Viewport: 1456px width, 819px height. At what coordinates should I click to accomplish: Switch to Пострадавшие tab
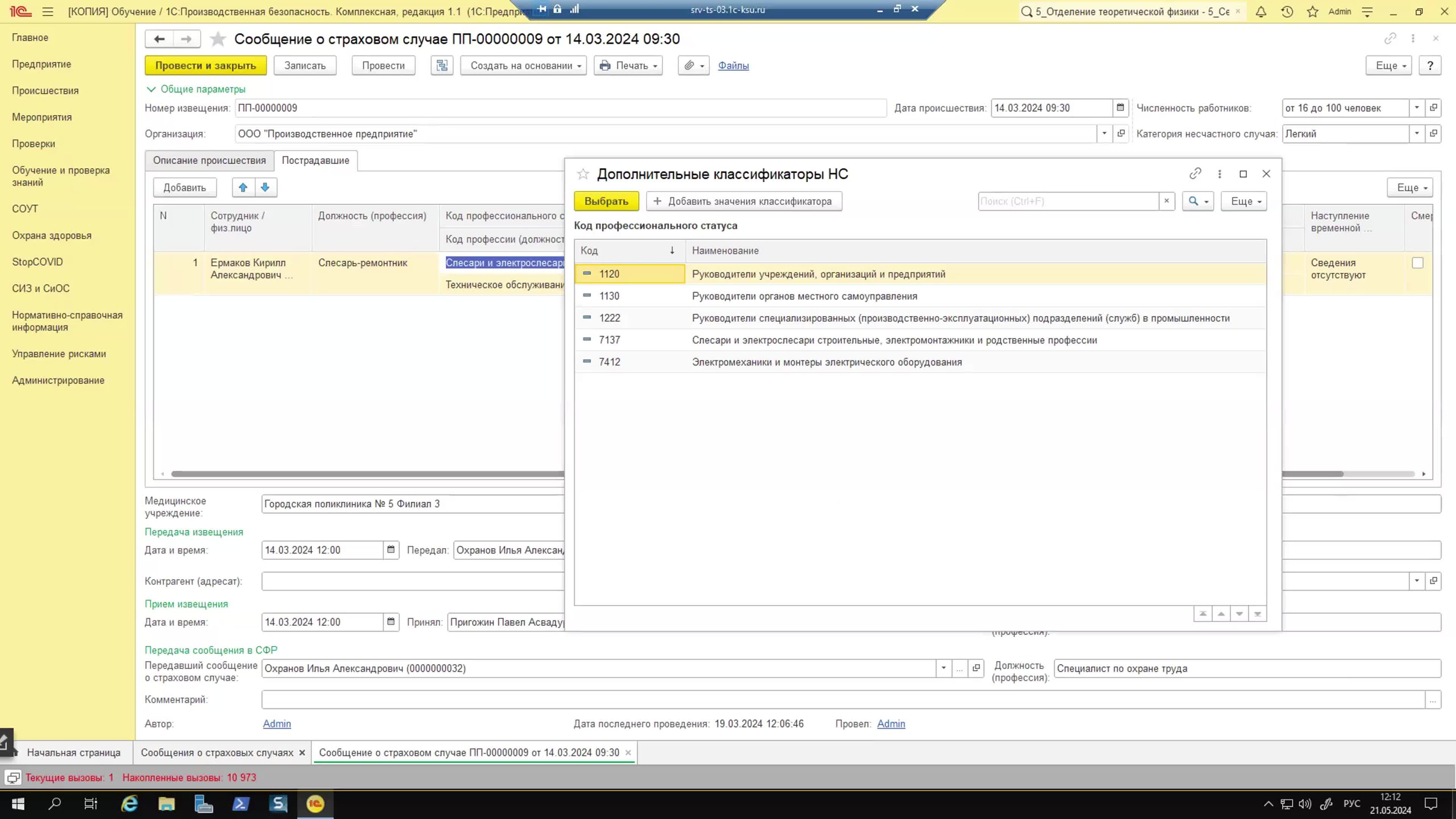pos(315,160)
